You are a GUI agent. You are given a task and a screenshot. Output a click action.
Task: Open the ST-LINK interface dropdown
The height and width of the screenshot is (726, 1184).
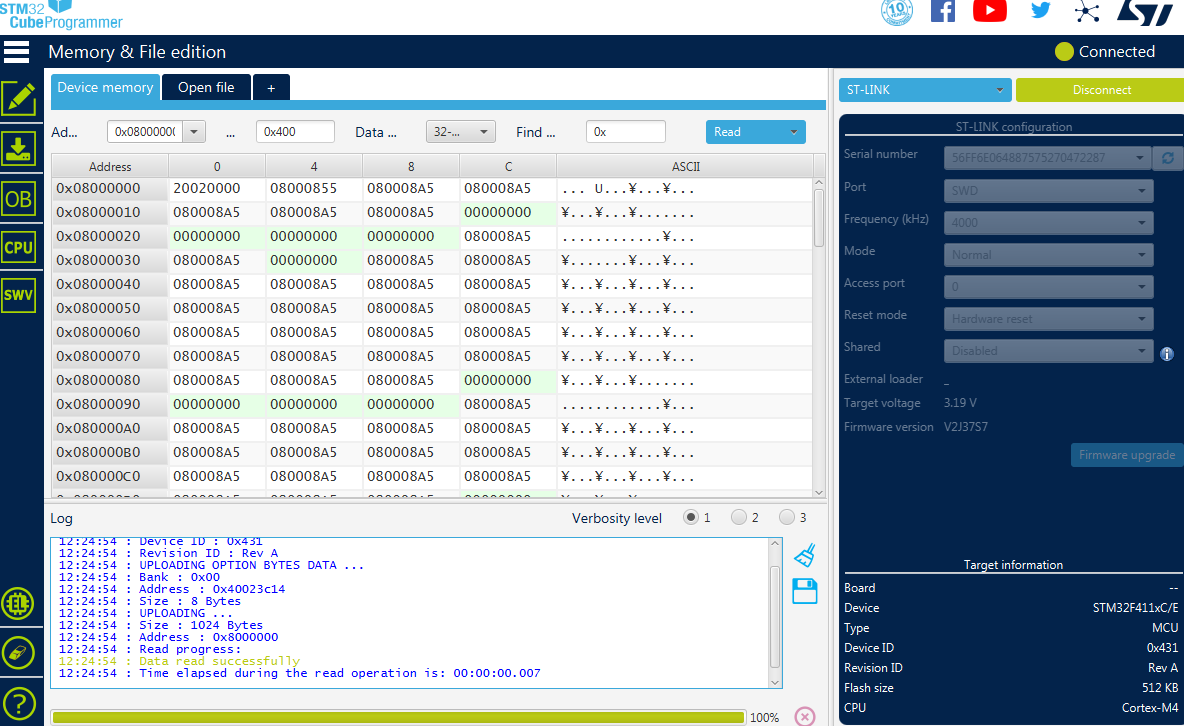(x=924, y=90)
